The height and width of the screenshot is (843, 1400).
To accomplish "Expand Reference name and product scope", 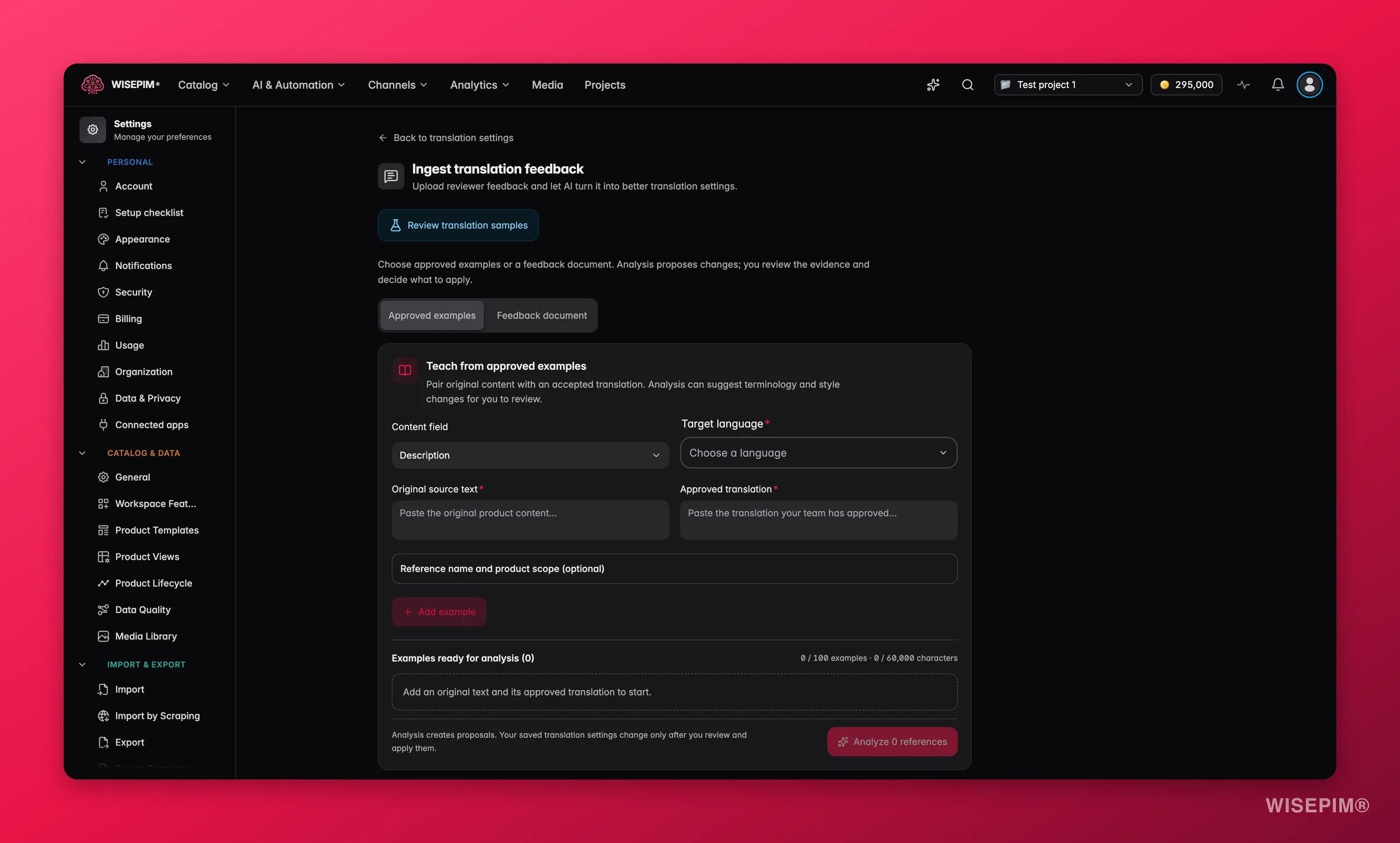I will [x=674, y=569].
